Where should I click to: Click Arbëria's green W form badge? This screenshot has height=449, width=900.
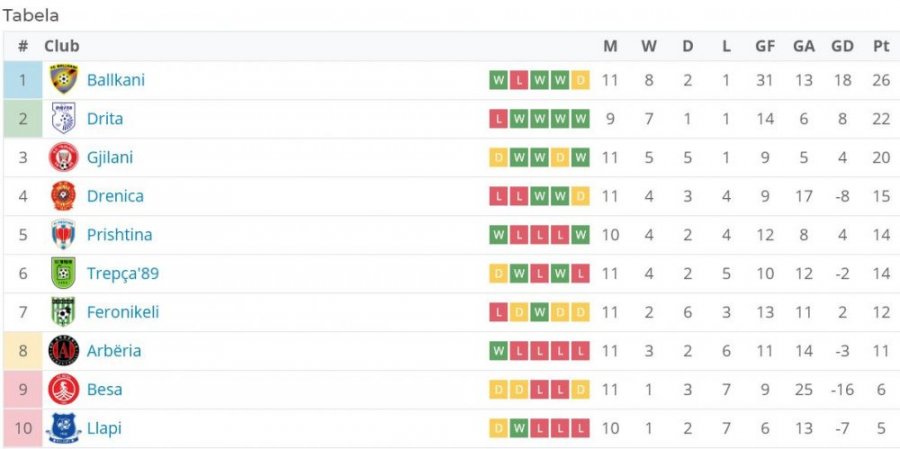tap(498, 351)
